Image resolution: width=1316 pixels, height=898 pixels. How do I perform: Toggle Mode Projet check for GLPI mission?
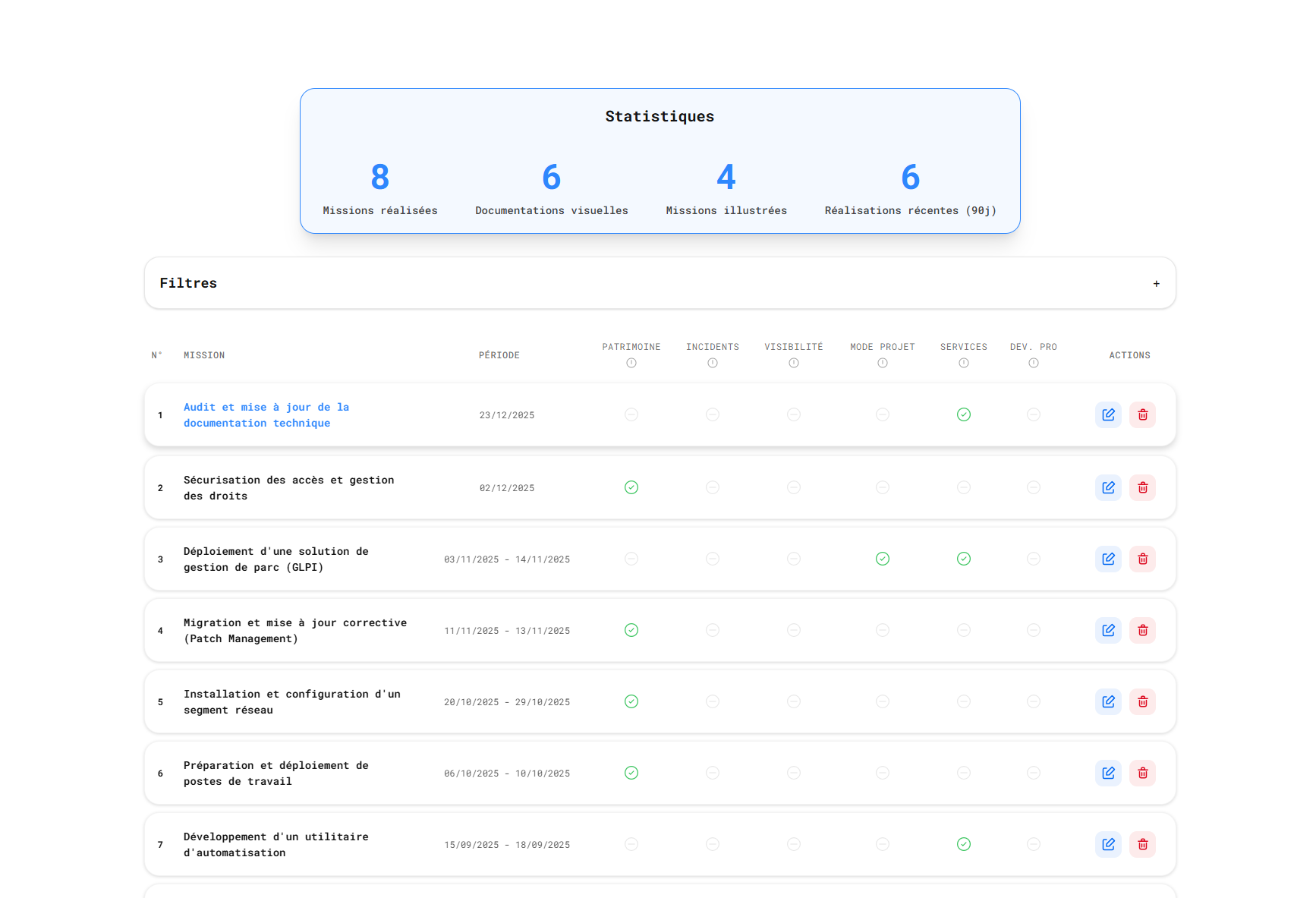882,559
